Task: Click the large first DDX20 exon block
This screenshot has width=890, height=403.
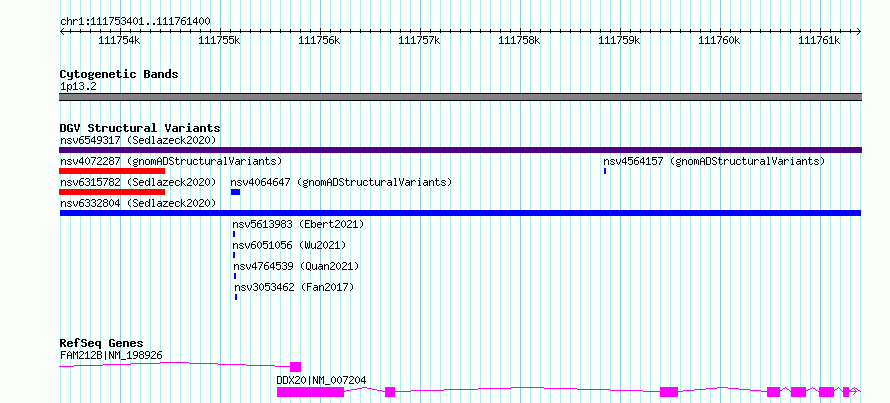Action: point(310,392)
